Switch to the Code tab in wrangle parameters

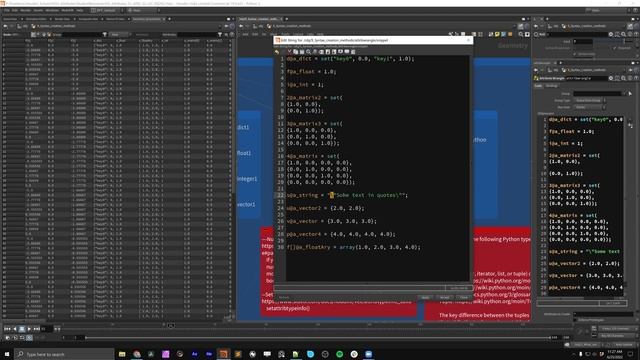(x=539, y=86)
